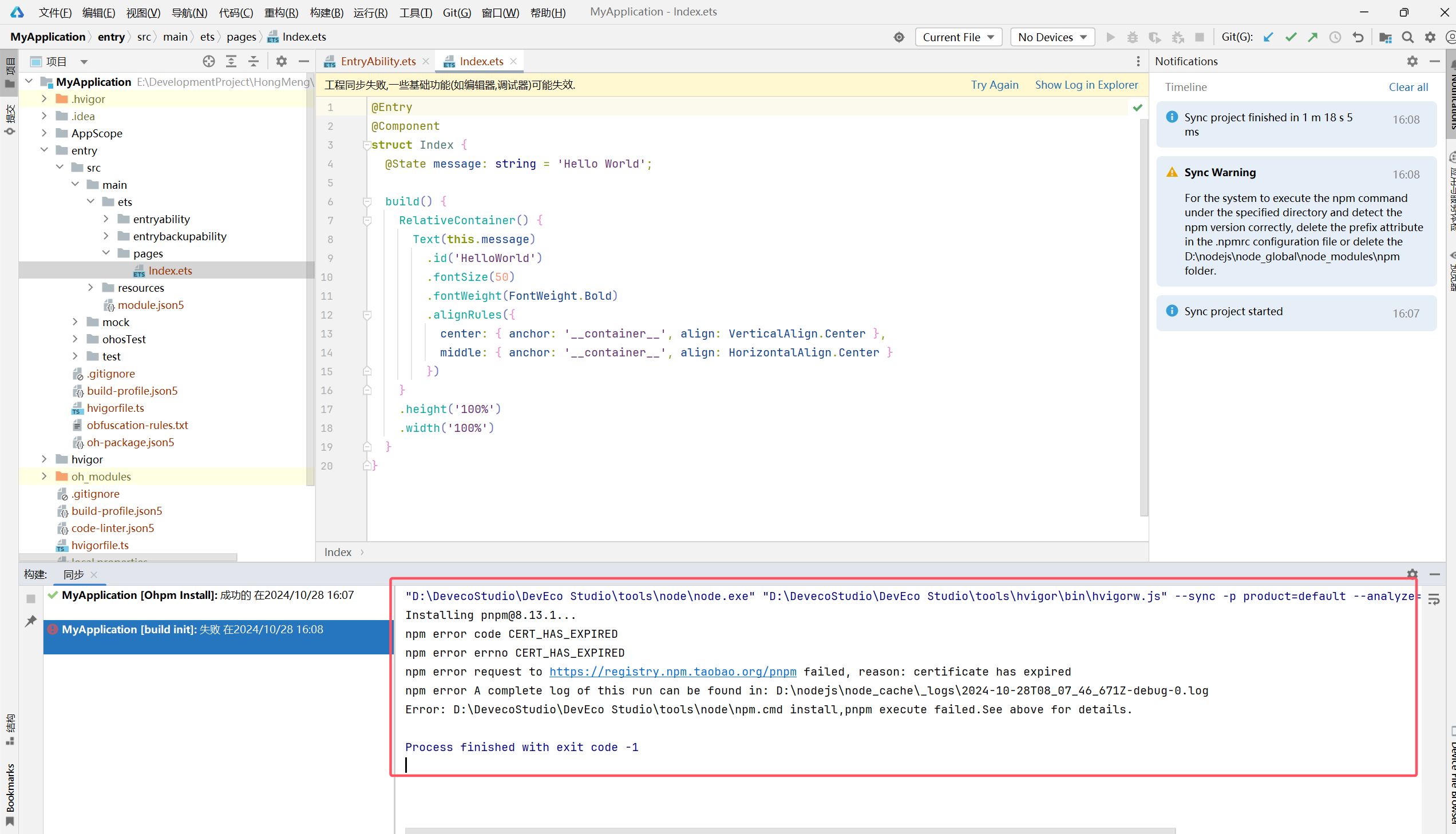Viewport: 1456px width, 834px height.
Task: Select the failed build init entry
Action: pos(217,636)
